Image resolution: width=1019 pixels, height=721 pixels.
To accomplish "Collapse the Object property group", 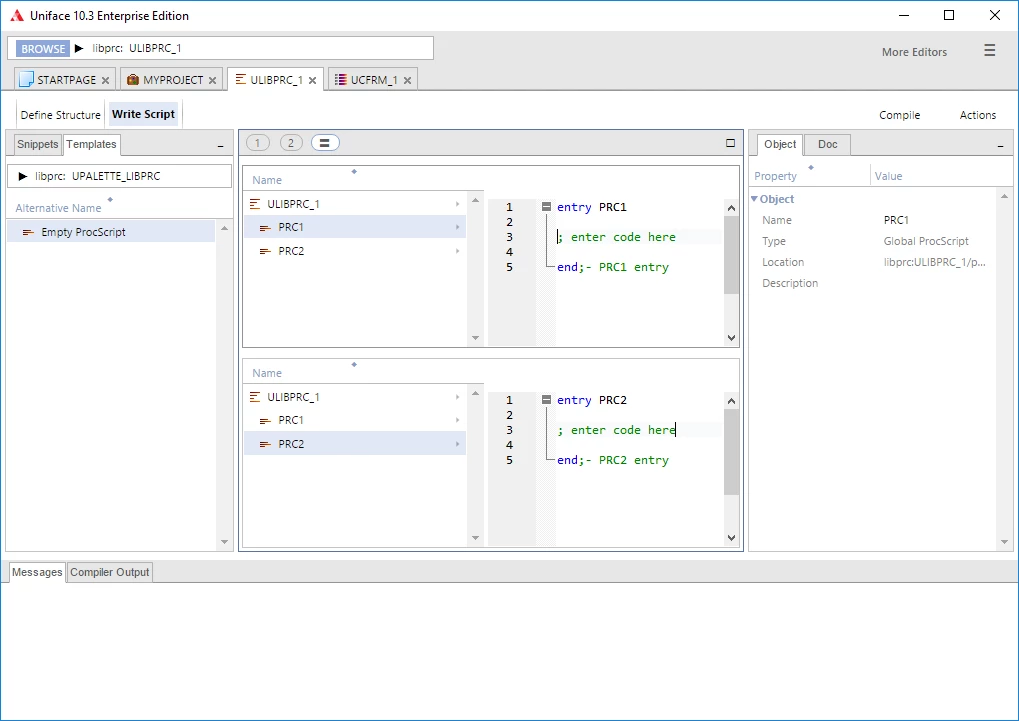I will click(755, 199).
